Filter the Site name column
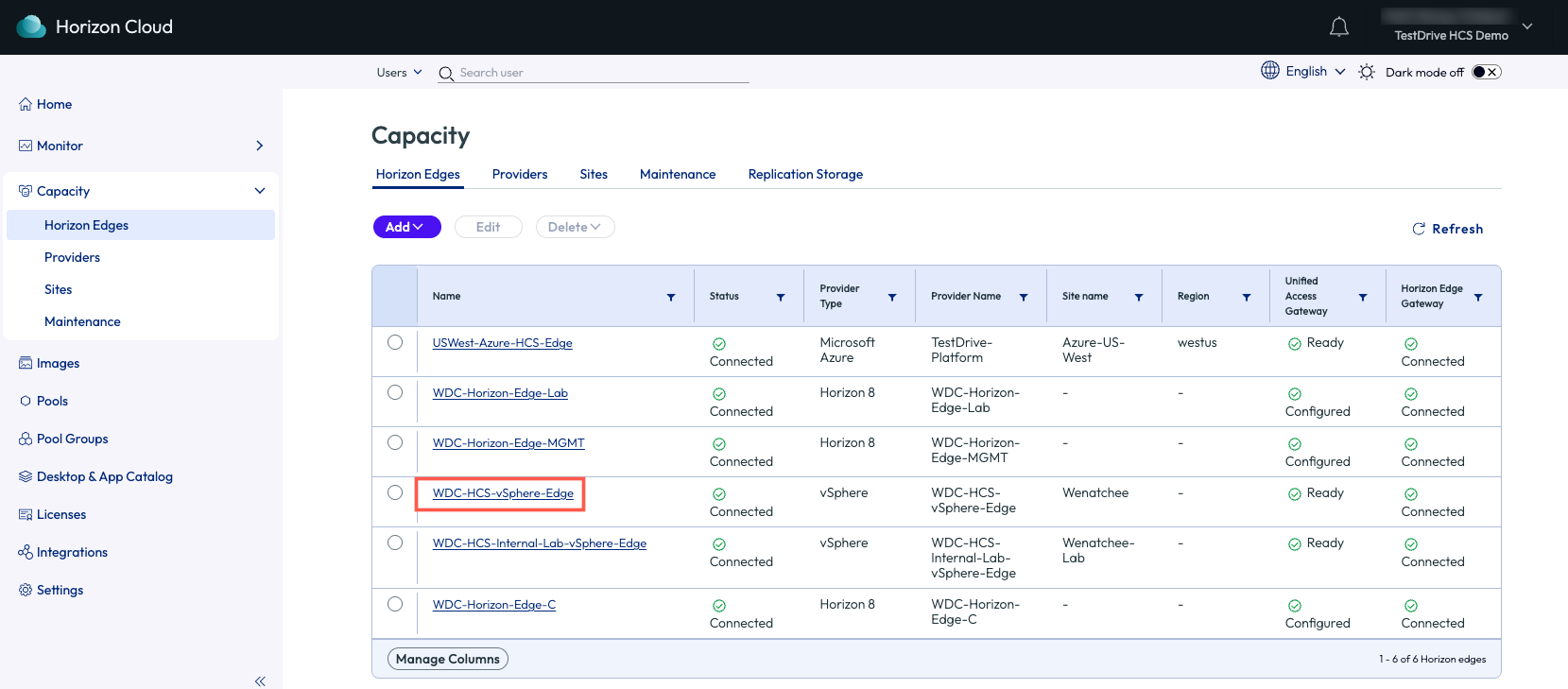This screenshot has width=1568, height=689. coord(1139,297)
